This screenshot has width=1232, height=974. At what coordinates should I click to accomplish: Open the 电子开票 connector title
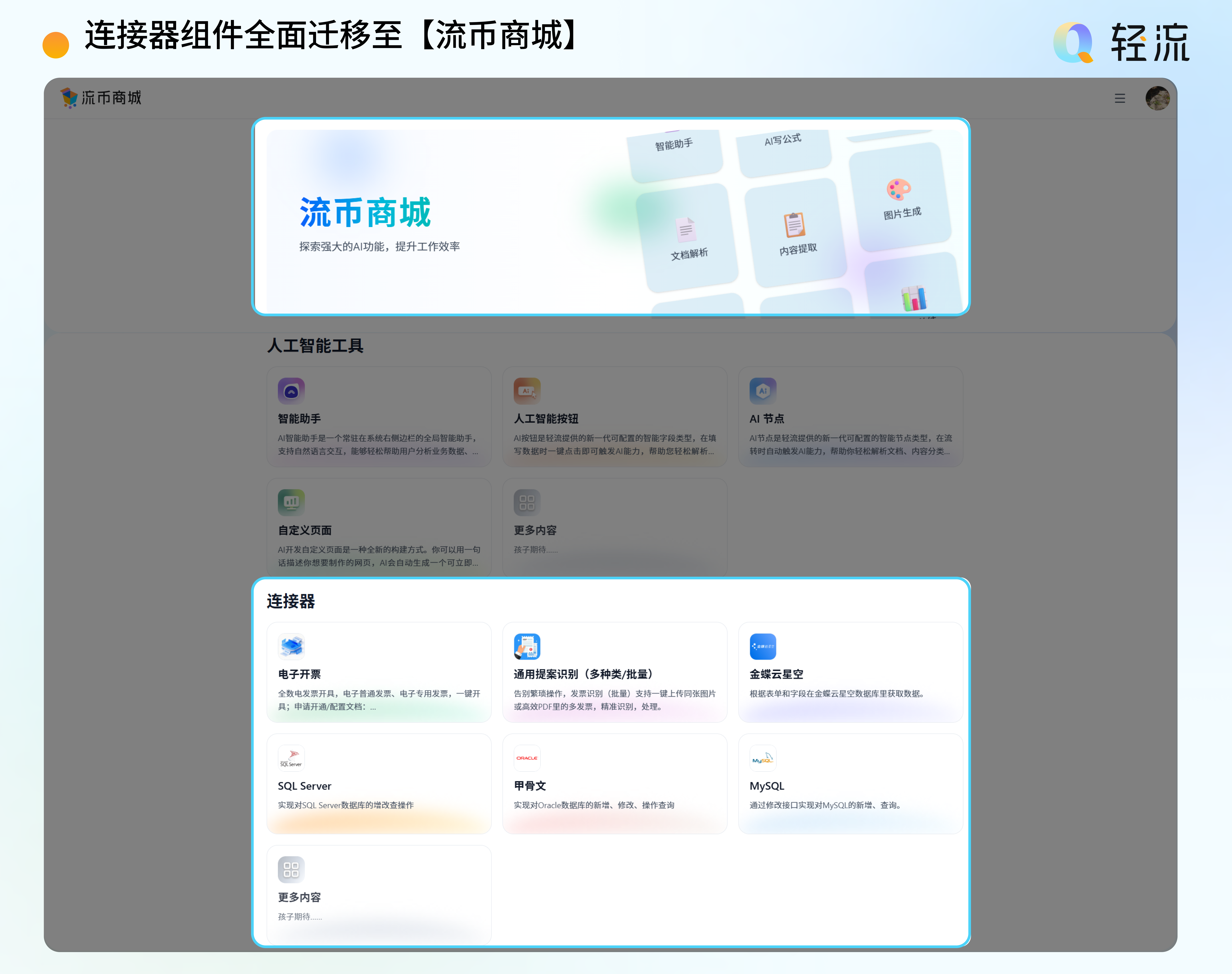click(x=299, y=674)
